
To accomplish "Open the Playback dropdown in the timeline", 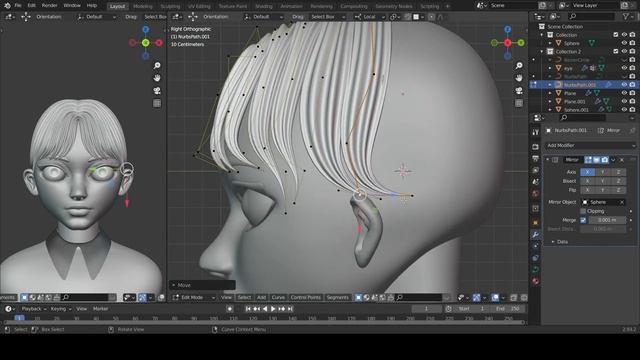I will (x=33, y=309).
